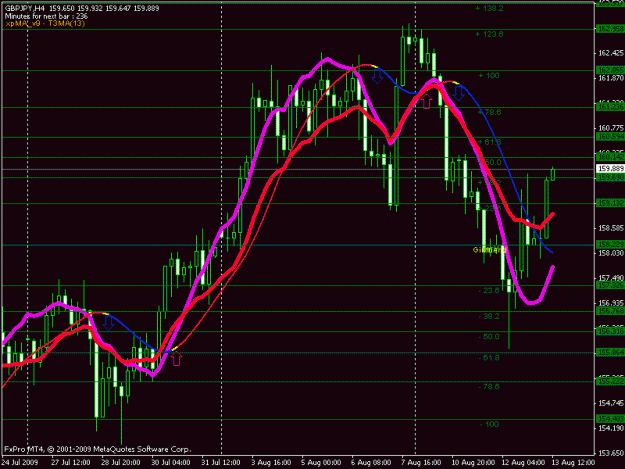Click the + 123.6 Fibonacci label
The image size is (625, 469).
click(x=489, y=34)
